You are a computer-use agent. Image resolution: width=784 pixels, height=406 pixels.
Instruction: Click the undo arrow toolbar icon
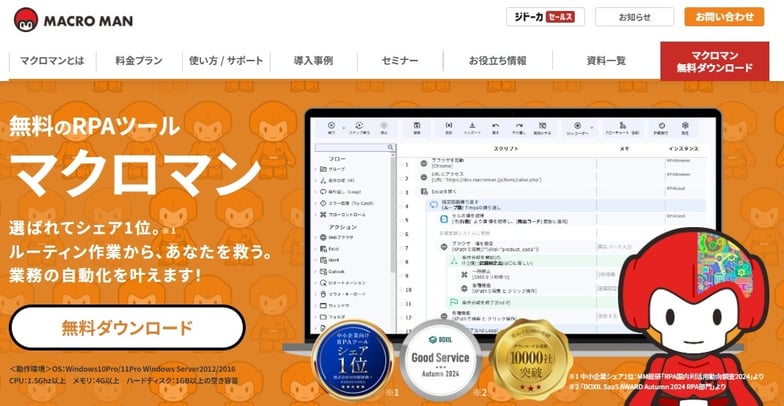point(496,126)
